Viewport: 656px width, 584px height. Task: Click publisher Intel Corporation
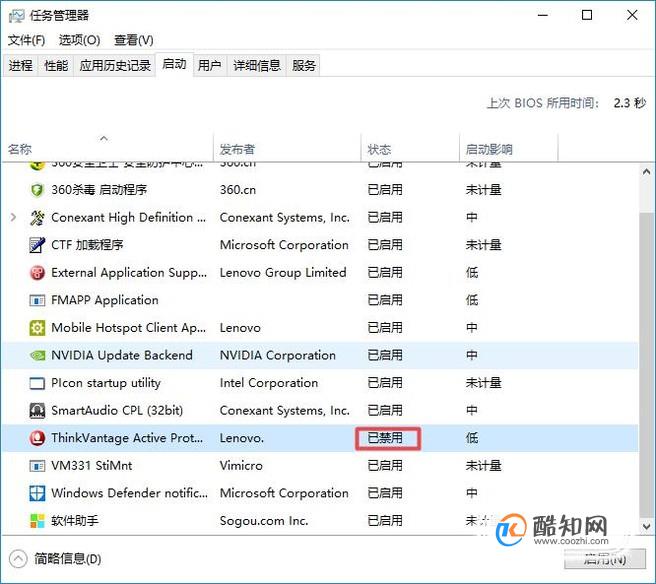pyautogui.click(x=269, y=383)
